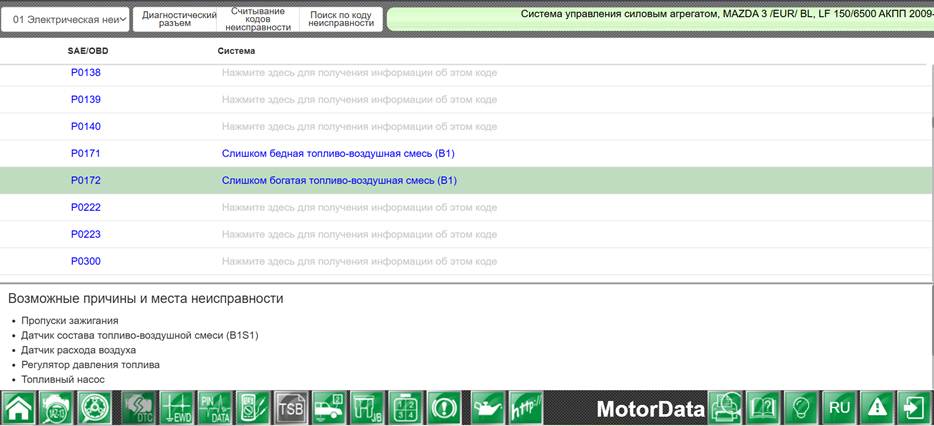
Task: Open the DTC fault codes icon
Action: (138, 408)
